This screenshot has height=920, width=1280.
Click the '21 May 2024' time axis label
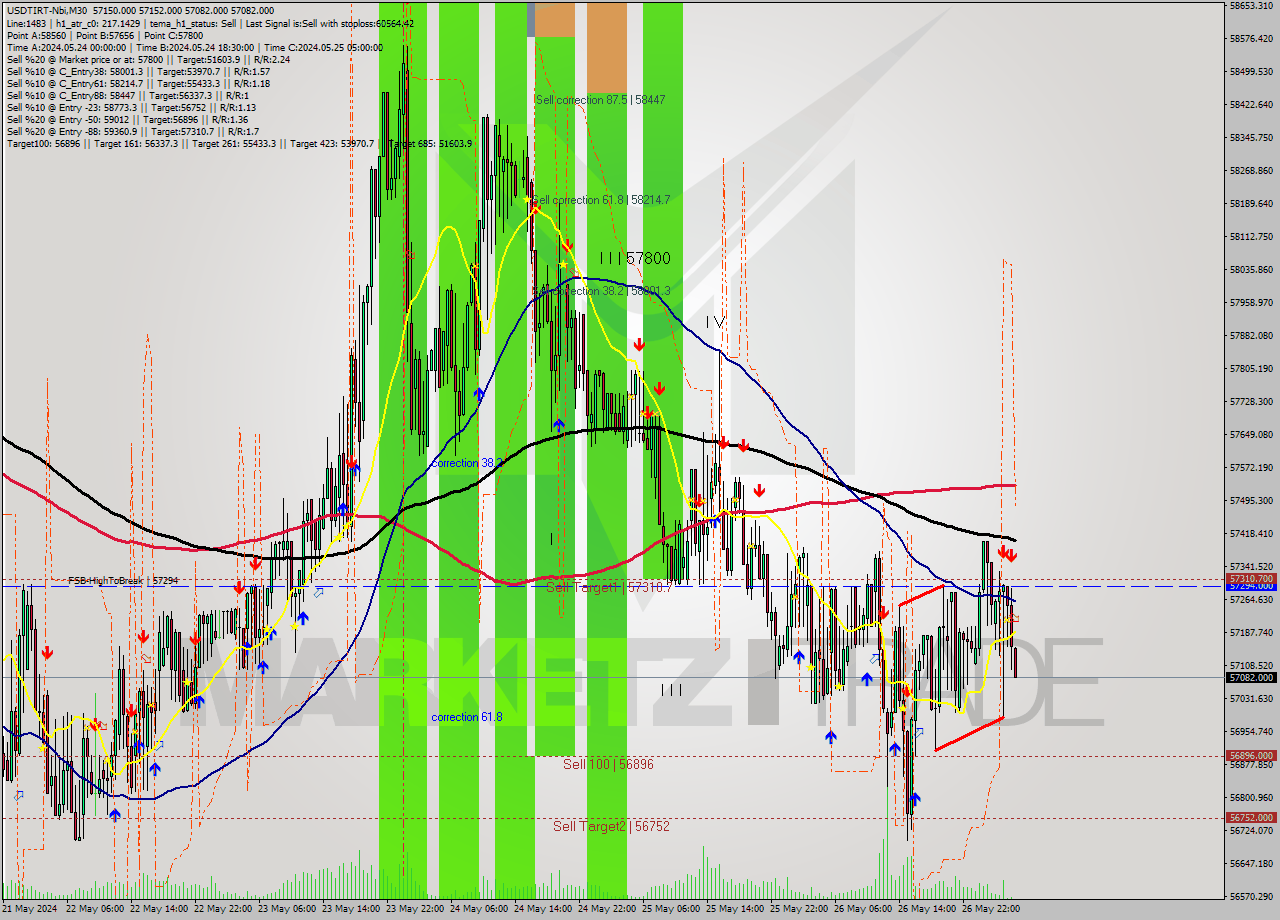coord(30,909)
